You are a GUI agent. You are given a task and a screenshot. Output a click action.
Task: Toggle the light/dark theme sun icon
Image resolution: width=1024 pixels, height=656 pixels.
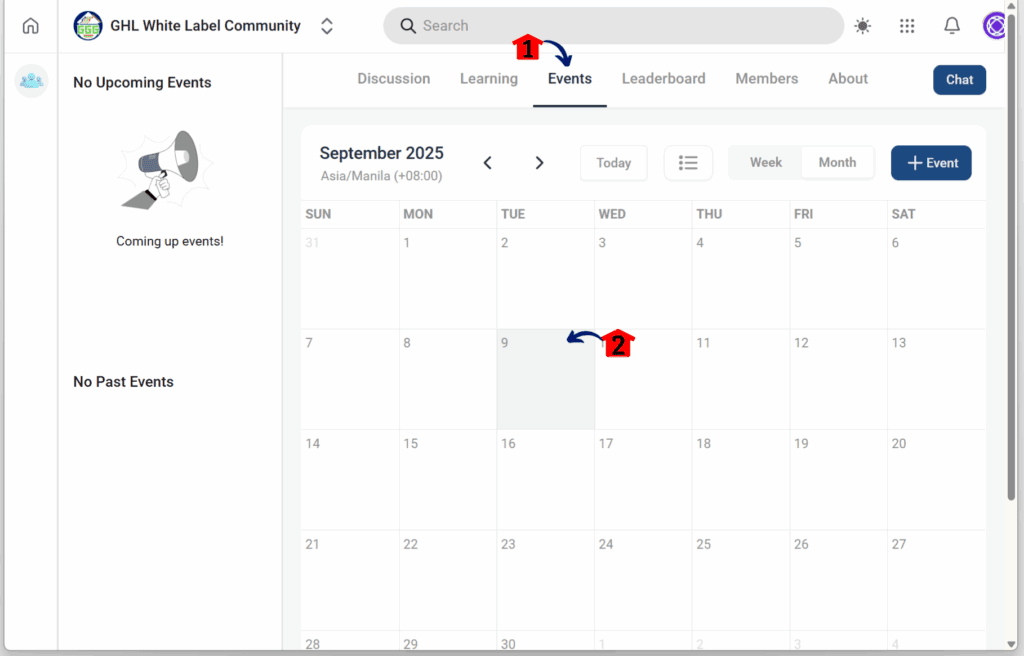pos(863,26)
